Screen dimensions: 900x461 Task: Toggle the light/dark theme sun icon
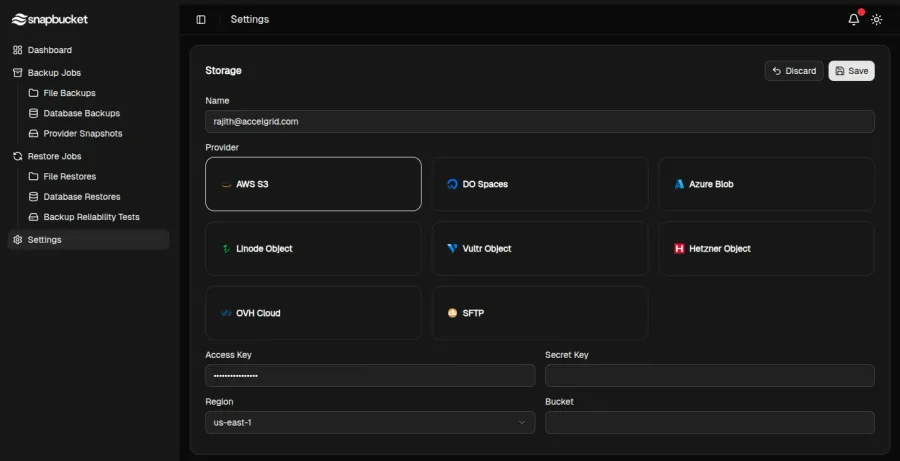pyautogui.click(x=877, y=19)
